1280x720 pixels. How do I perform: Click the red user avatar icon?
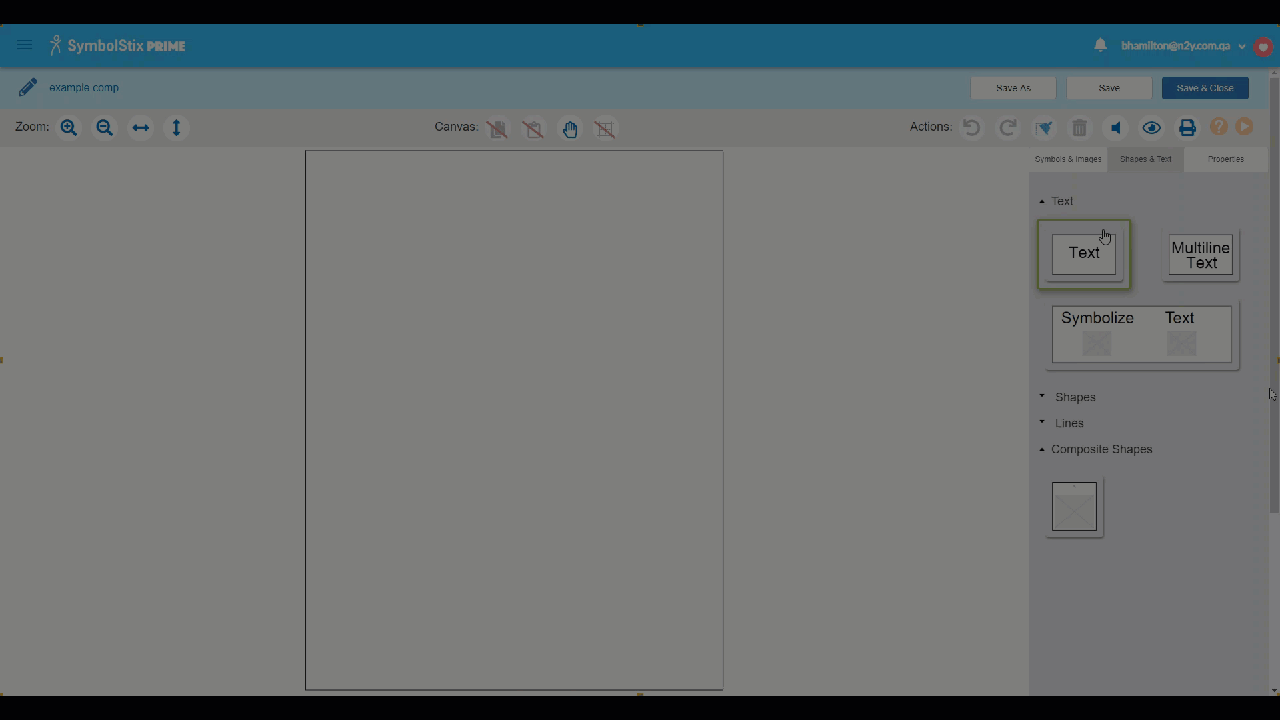click(x=1263, y=46)
